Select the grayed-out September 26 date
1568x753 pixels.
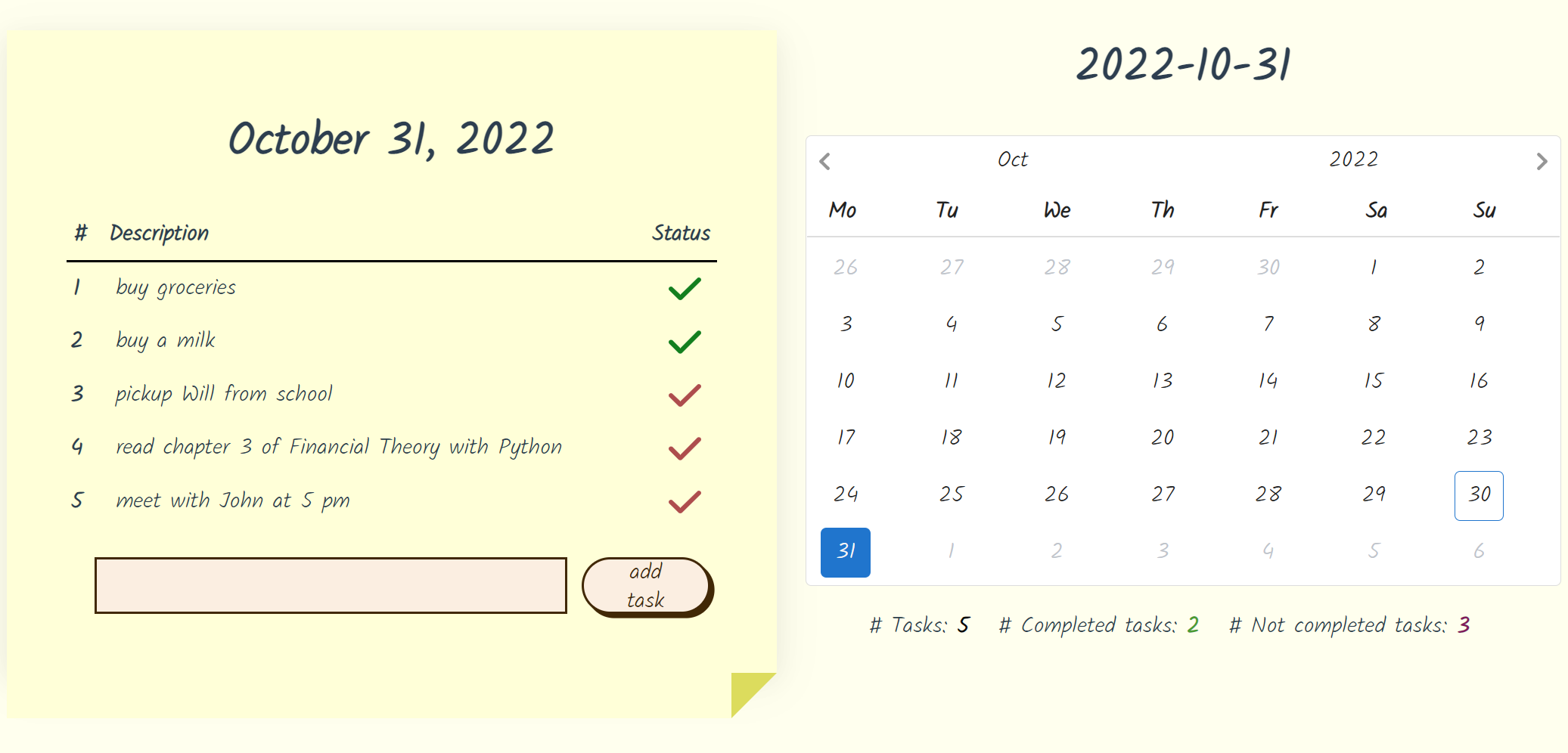click(845, 266)
